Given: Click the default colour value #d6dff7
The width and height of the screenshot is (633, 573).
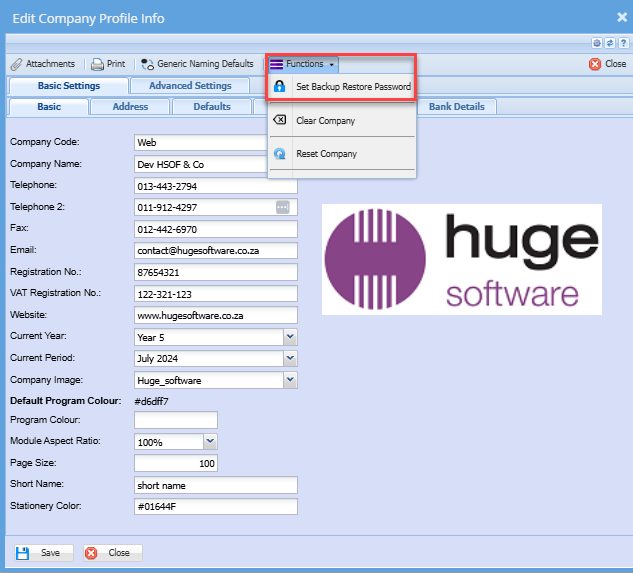Looking at the screenshot, I should tap(151, 401).
